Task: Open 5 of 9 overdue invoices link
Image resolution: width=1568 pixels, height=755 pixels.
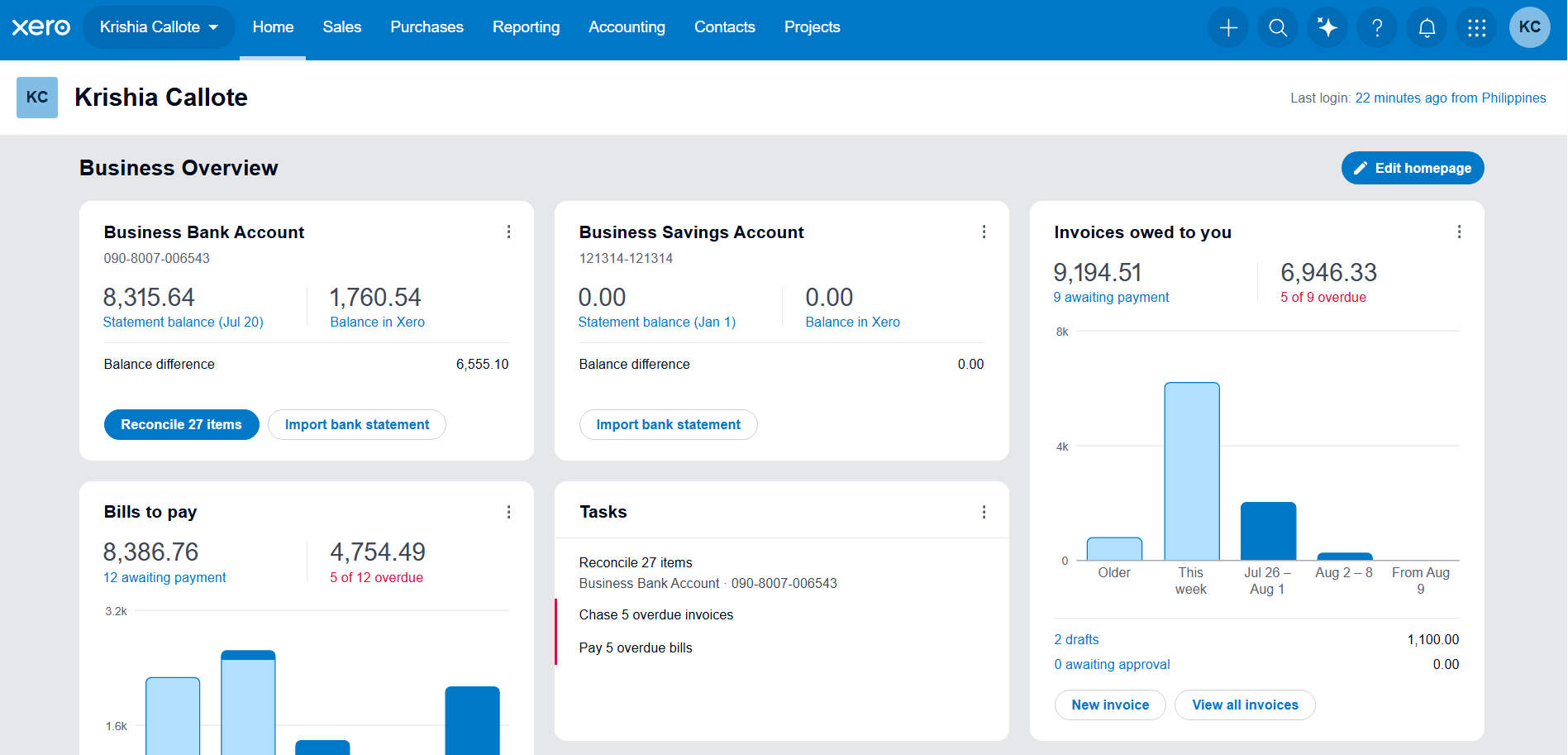Action: 1323,298
